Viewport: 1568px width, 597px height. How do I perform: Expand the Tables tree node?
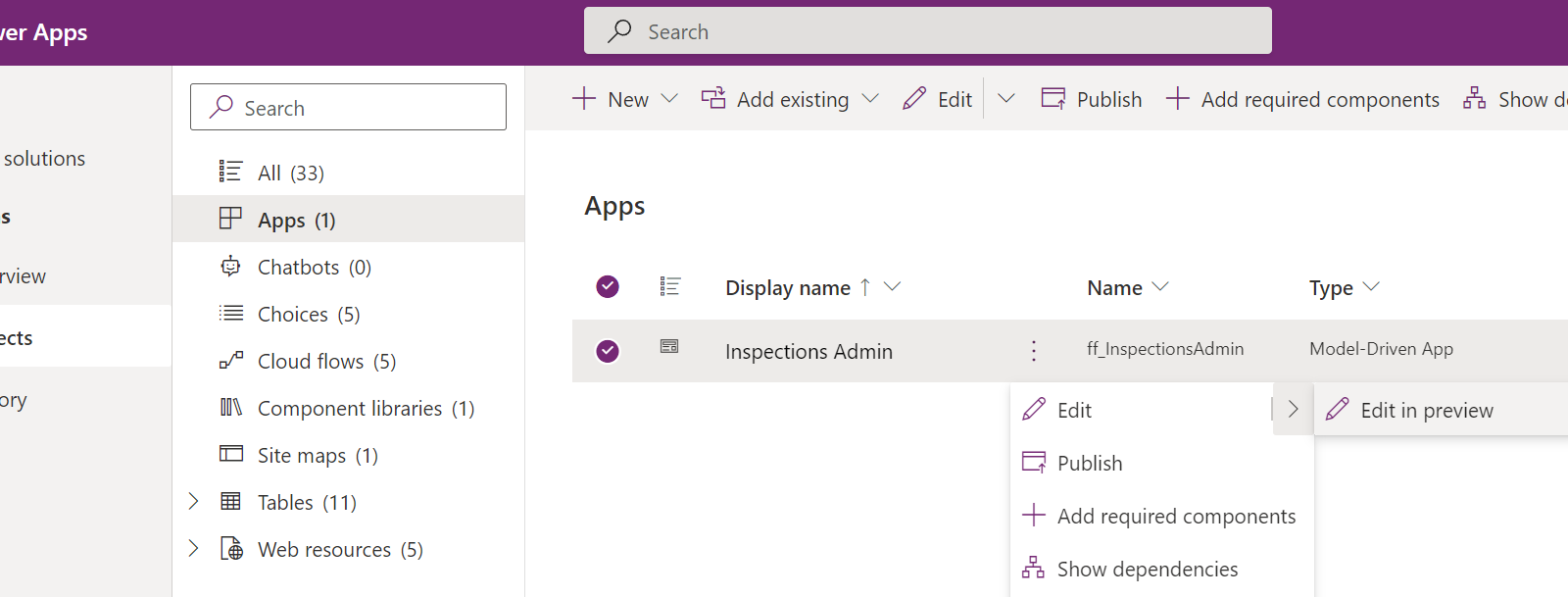tap(193, 501)
